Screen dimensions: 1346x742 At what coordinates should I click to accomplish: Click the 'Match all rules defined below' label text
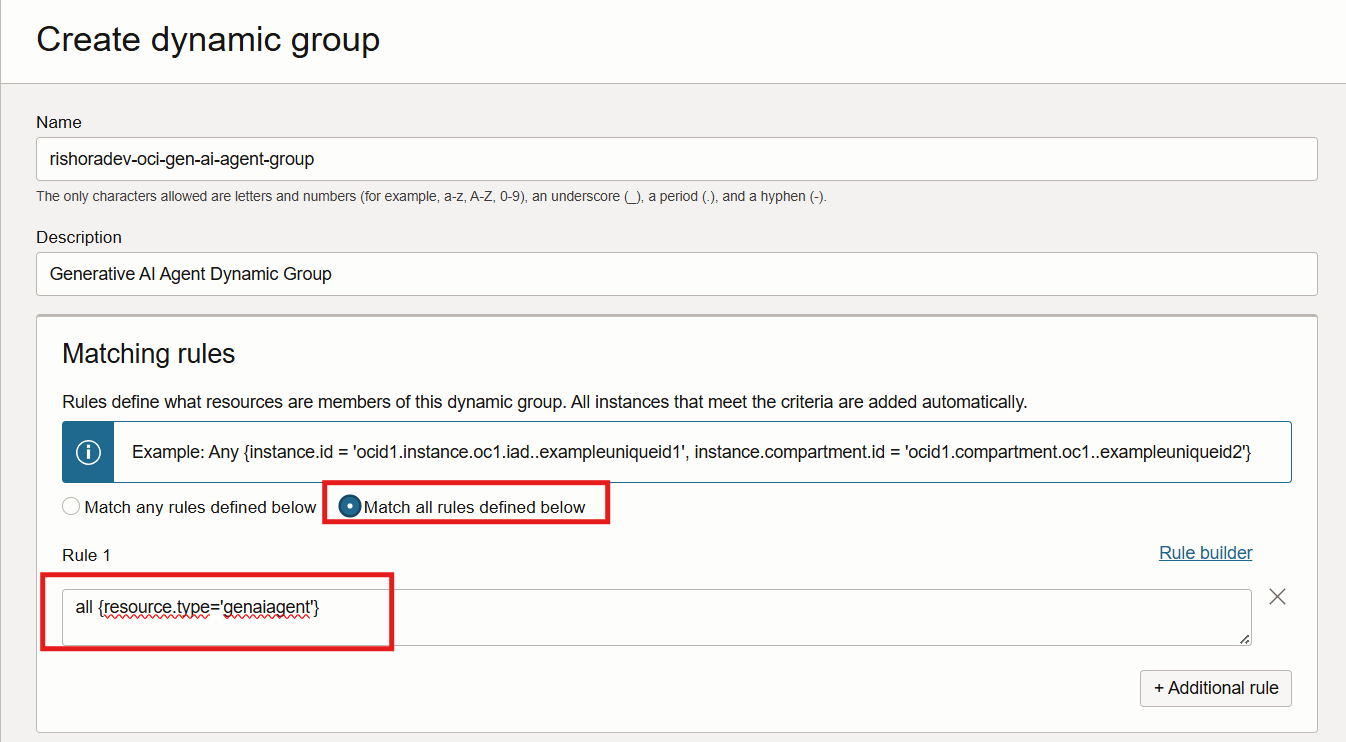point(474,507)
